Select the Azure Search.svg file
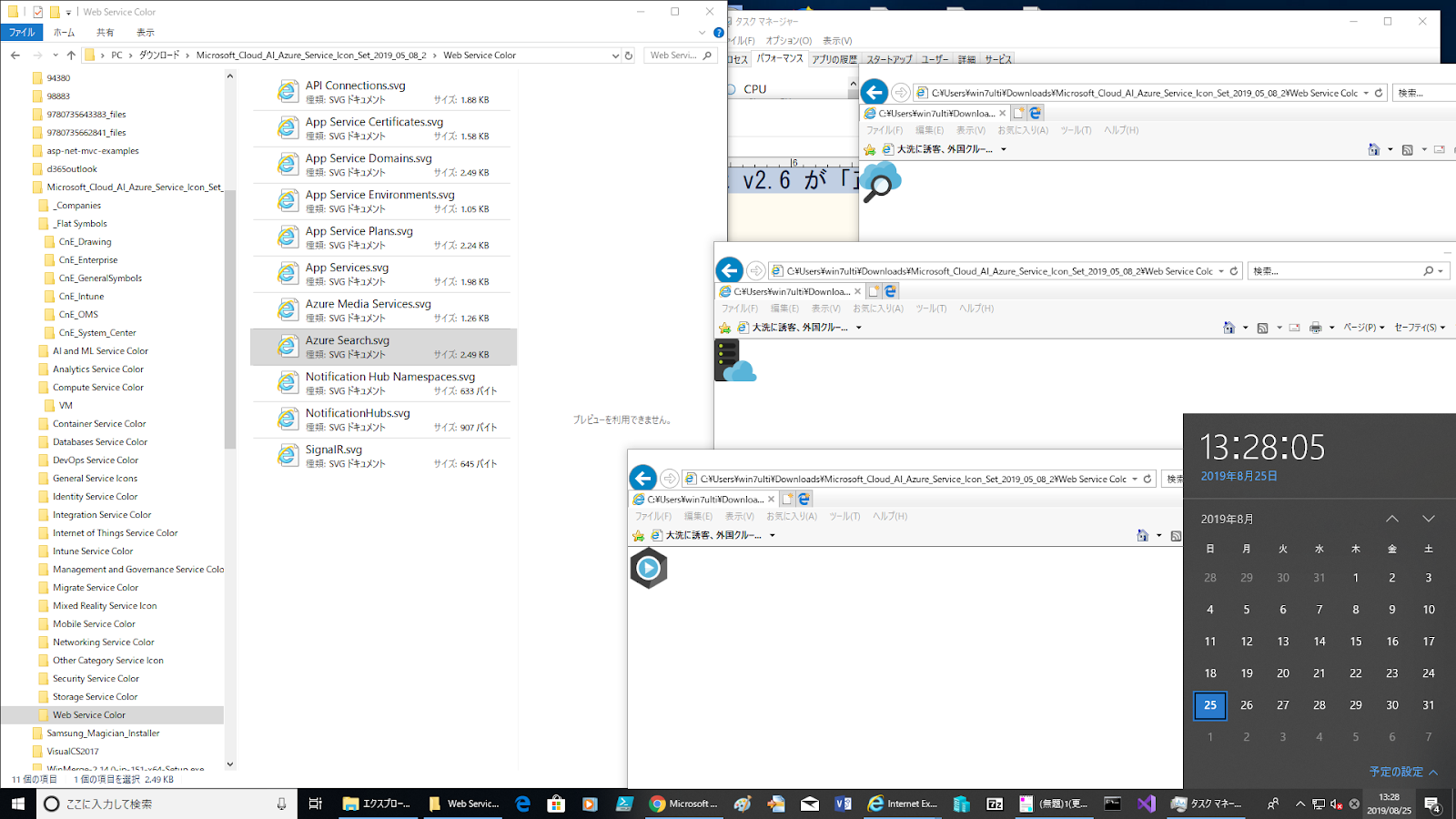Viewport: 1456px width, 819px height. point(384,347)
